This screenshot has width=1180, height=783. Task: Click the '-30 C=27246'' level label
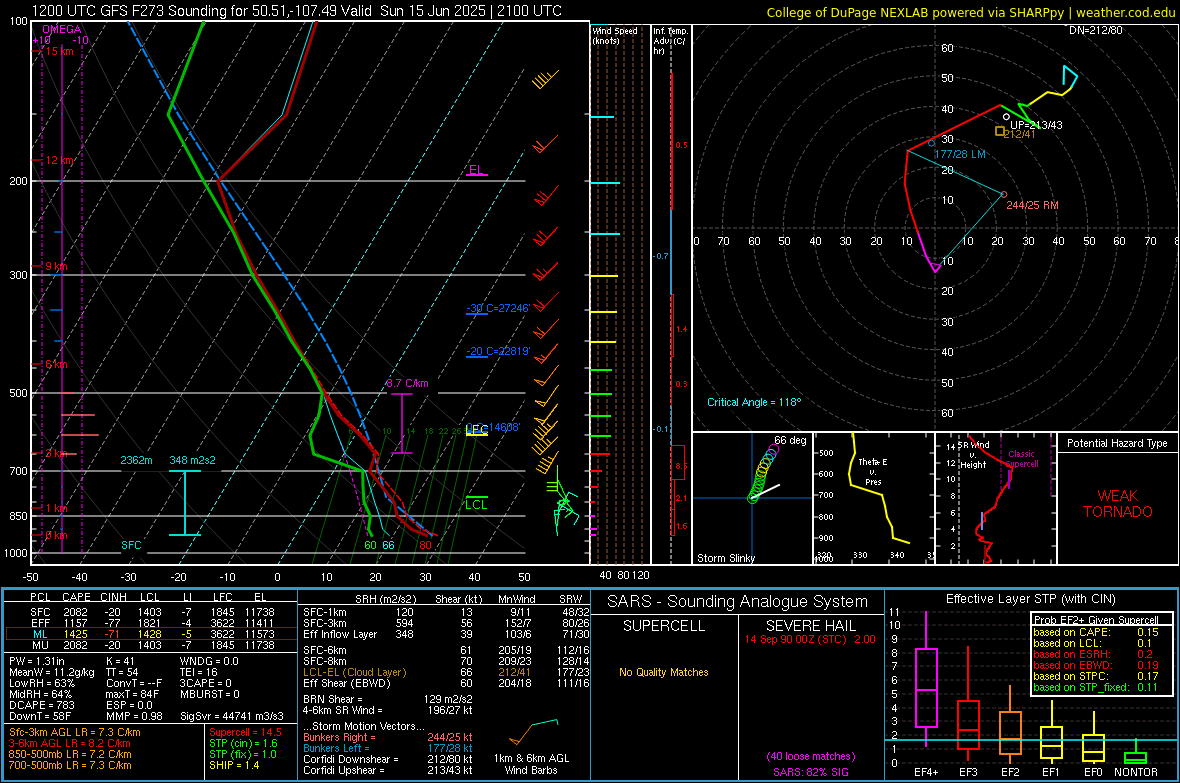pyautogui.click(x=498, y=308)
